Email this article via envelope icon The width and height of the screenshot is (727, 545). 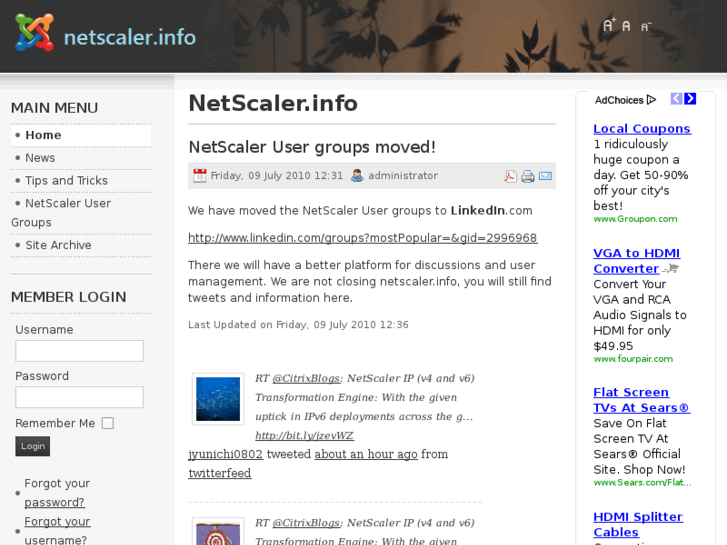tap(545, 176)
